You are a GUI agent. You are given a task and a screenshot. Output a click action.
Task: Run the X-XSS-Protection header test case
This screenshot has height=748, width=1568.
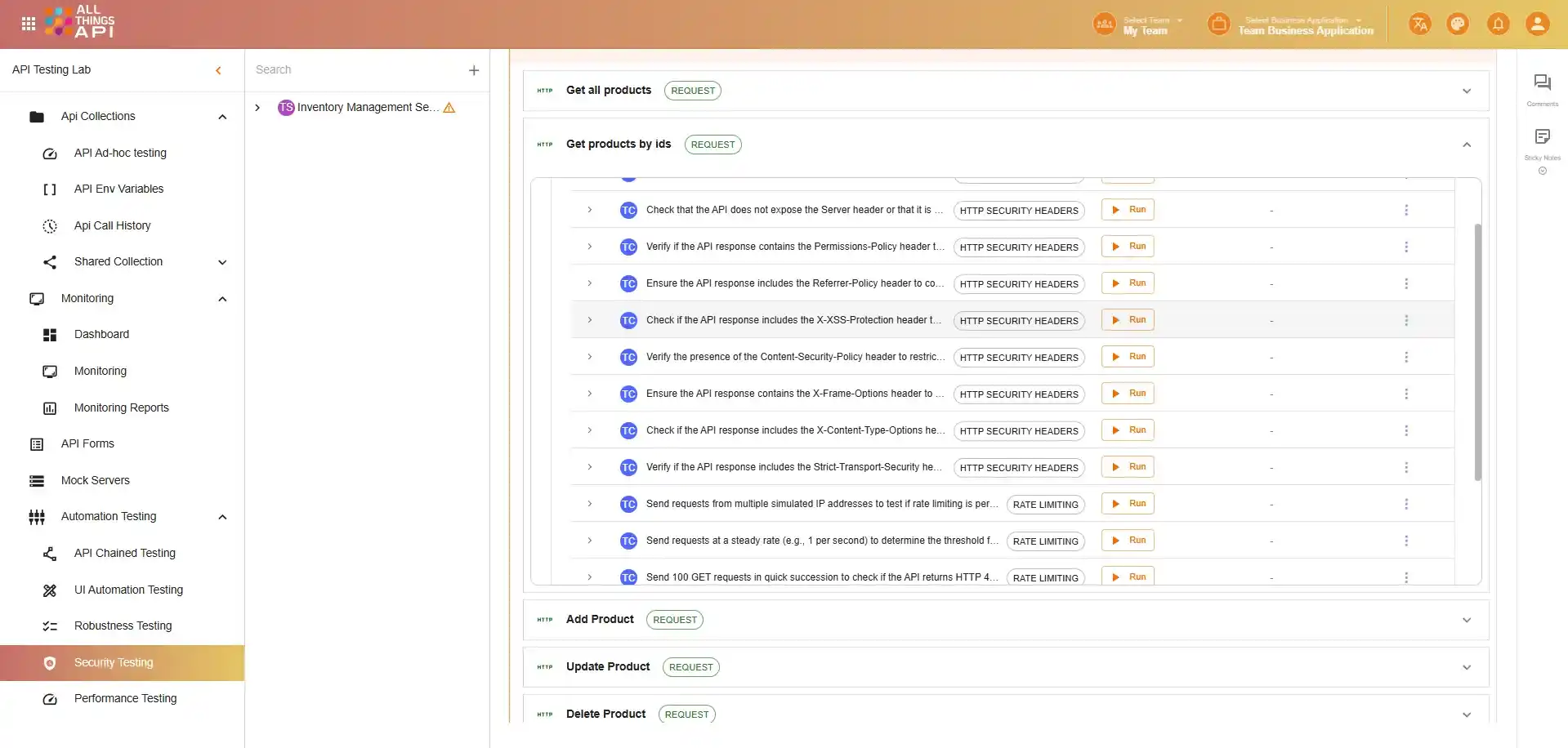tap(1128, 320)
